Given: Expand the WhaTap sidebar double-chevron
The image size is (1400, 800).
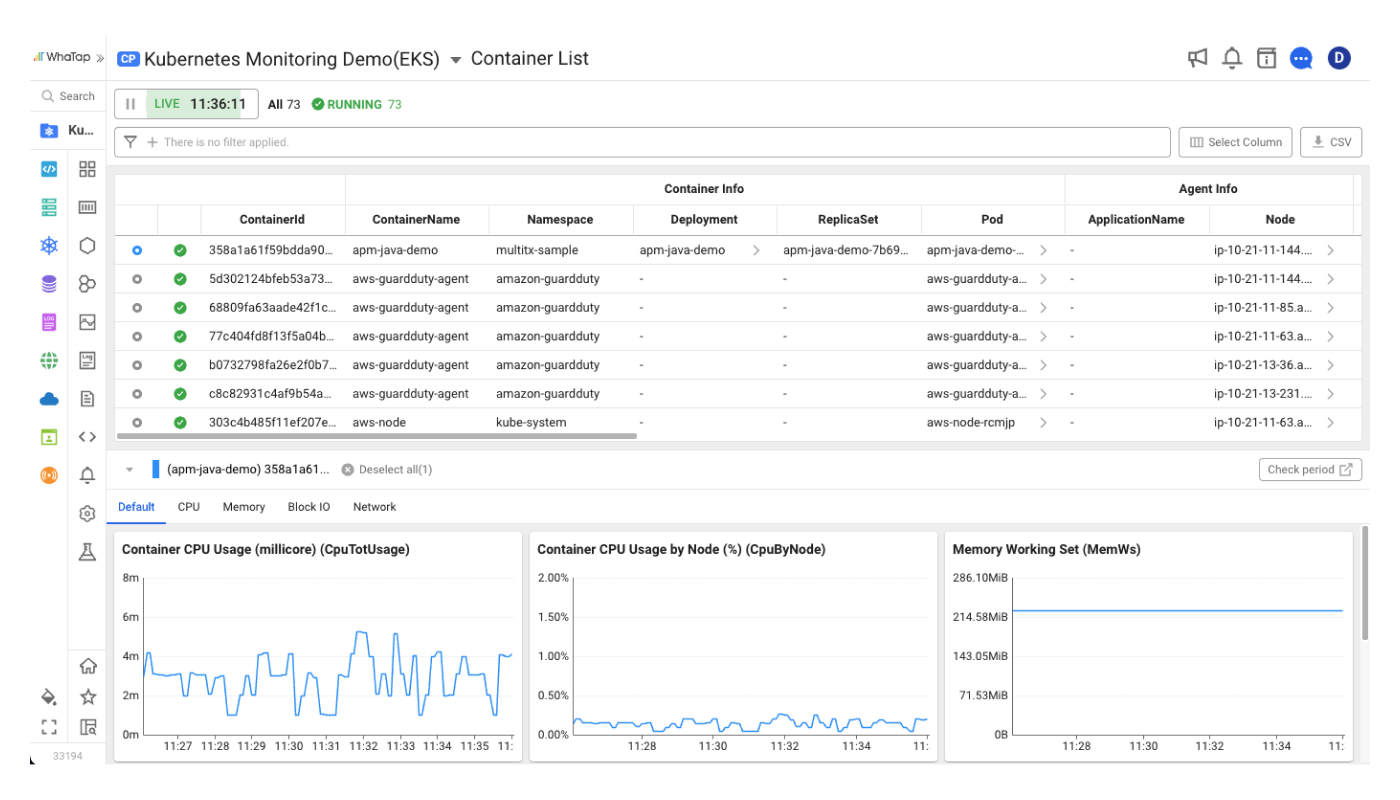Looking at the screenshot, I should 100,58.
